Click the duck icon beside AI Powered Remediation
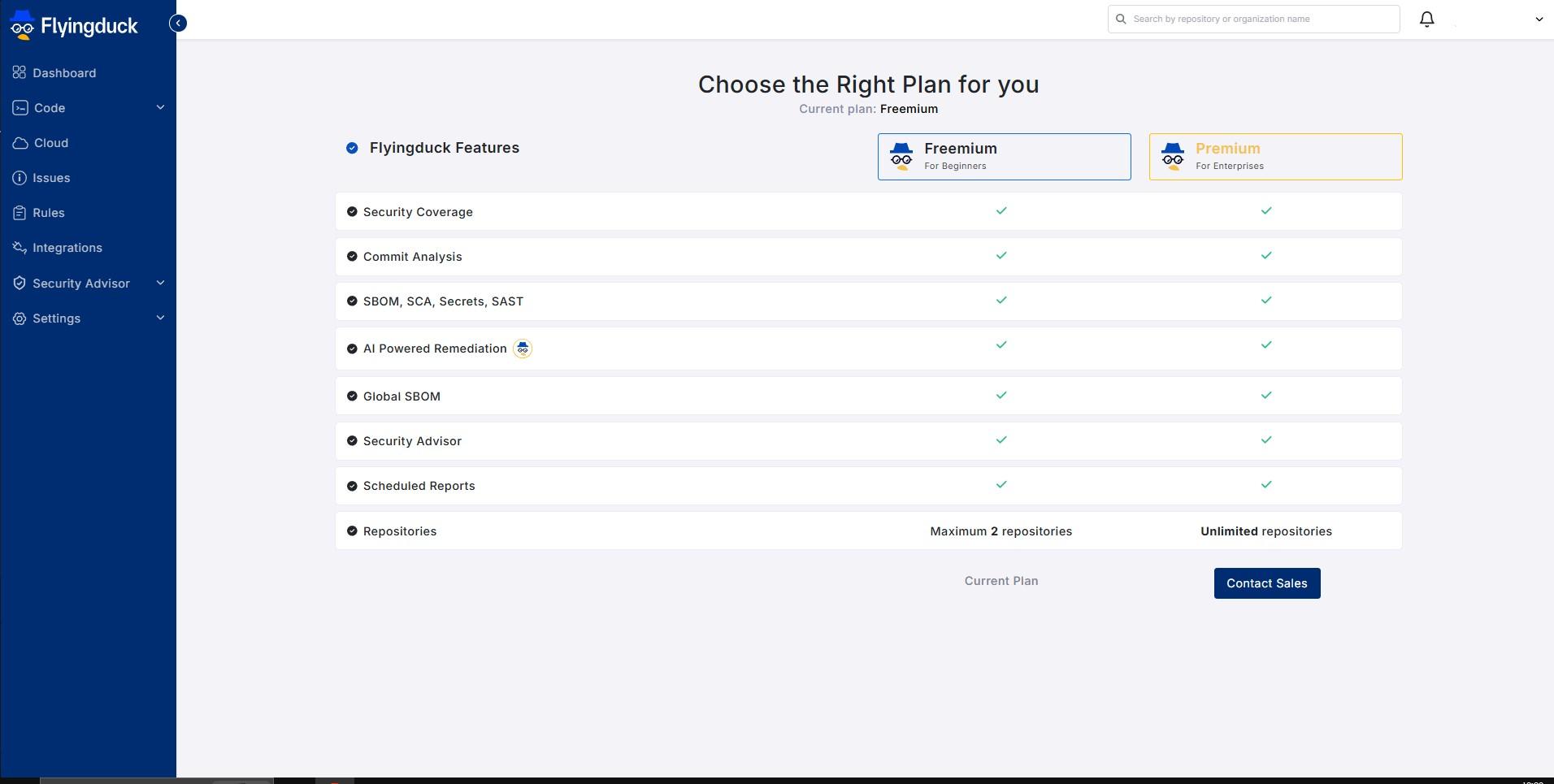The height and width of the screenshot is (784, 1554). [x=523, y=348]
